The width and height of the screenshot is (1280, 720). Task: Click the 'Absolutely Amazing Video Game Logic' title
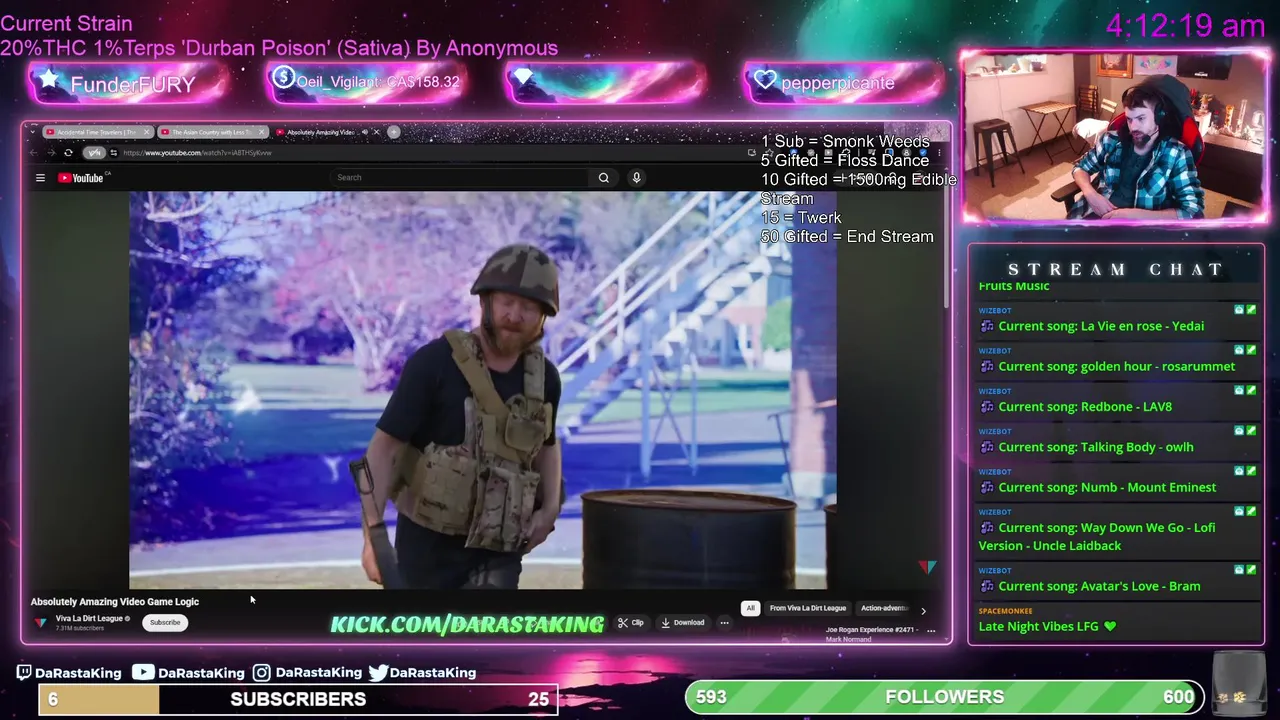tap(115, 602)
